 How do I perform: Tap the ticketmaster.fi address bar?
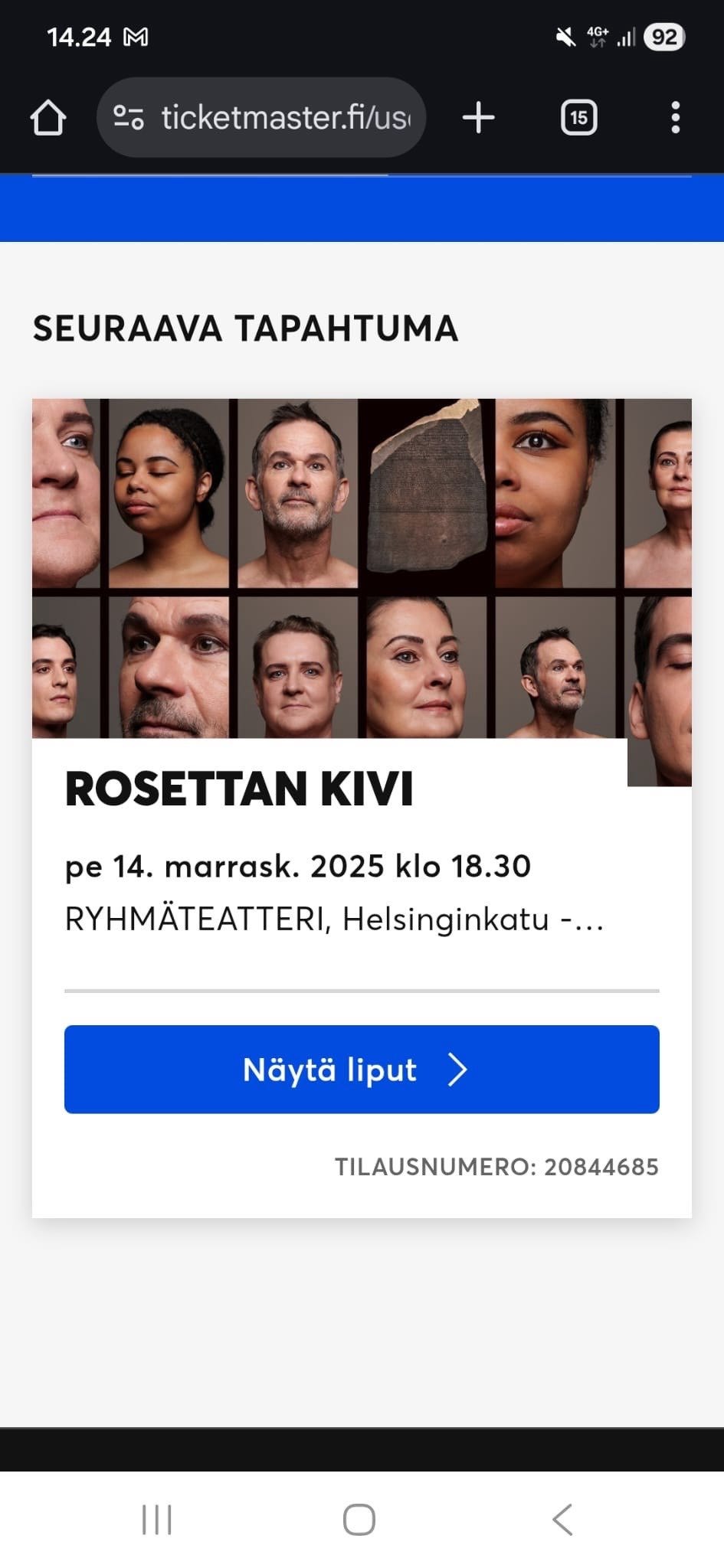click(x=283, y=116)
